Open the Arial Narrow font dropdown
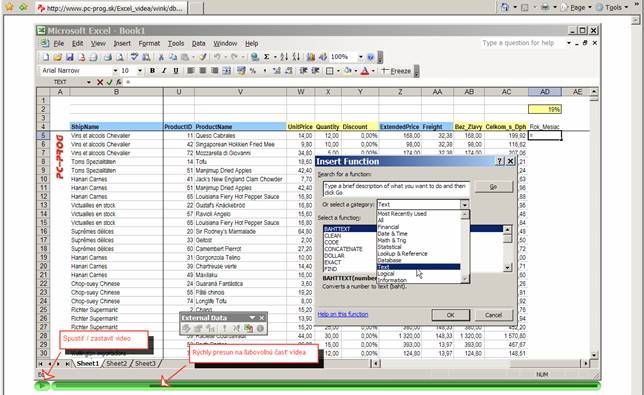 point(115,71)
